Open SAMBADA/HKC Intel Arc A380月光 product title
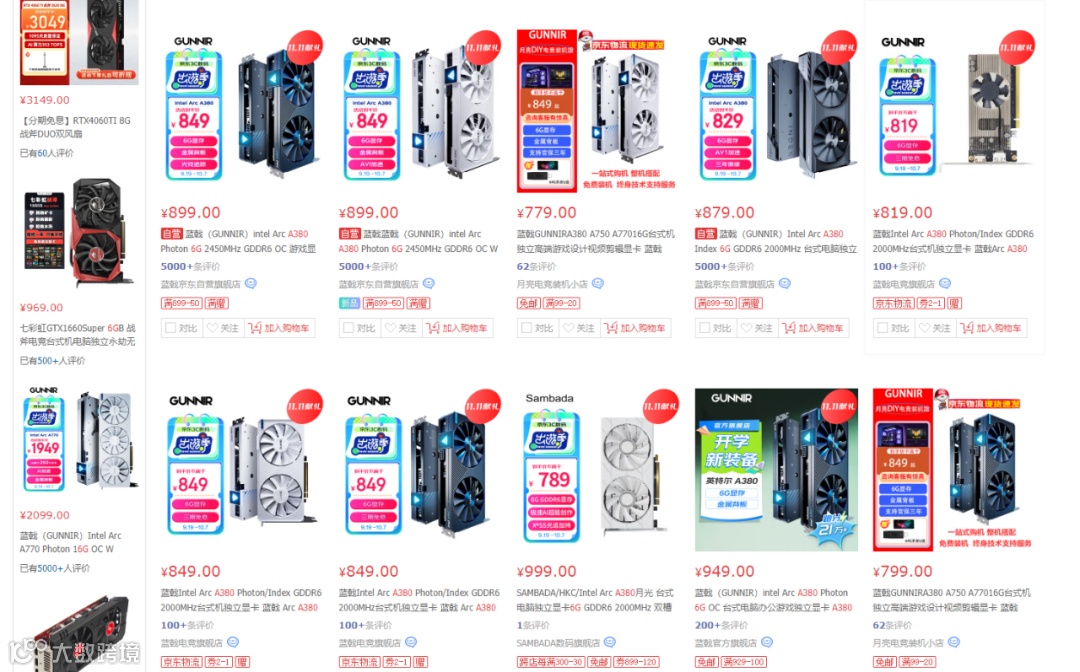Viewport: 1080px width, 672px height. 595,600
